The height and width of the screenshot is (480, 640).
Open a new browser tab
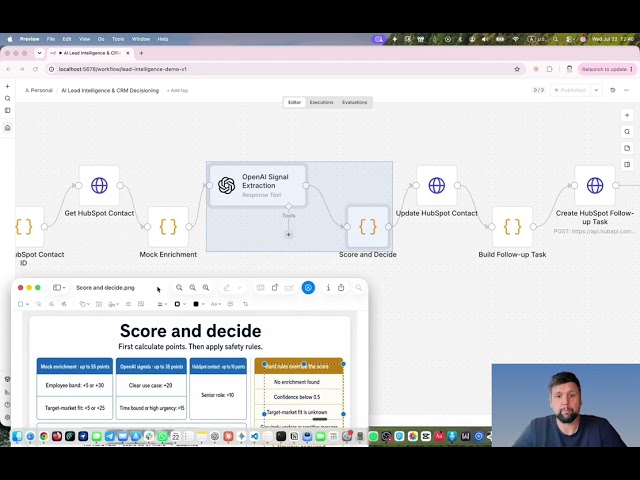coord(141,53)
